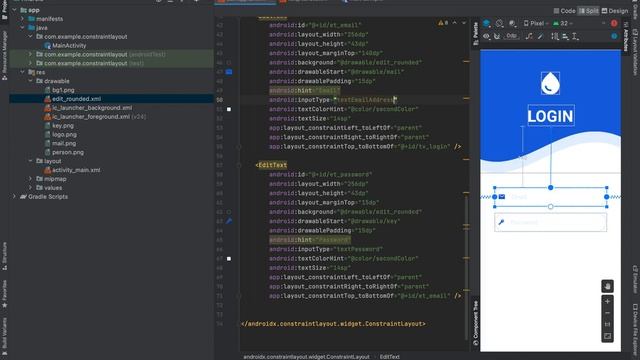Open the Resource Manager side tab
This screenshot has height=360, width=640.
tap(4, 55)
